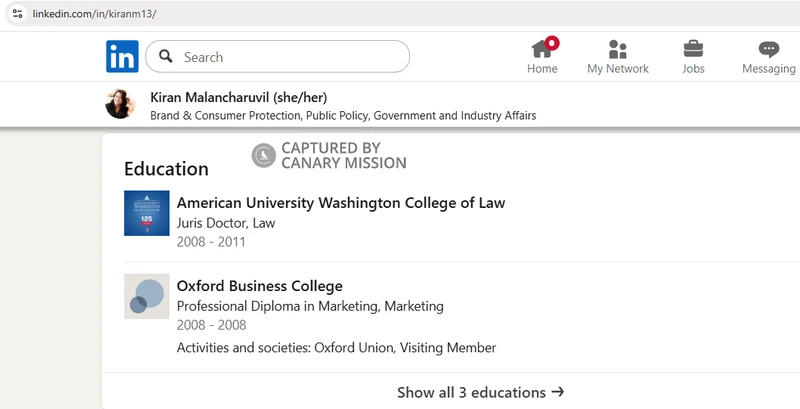This screenshot has width=800, height=409.
Task: Click the search magnifier icon
Action: [x=166, y=56]
